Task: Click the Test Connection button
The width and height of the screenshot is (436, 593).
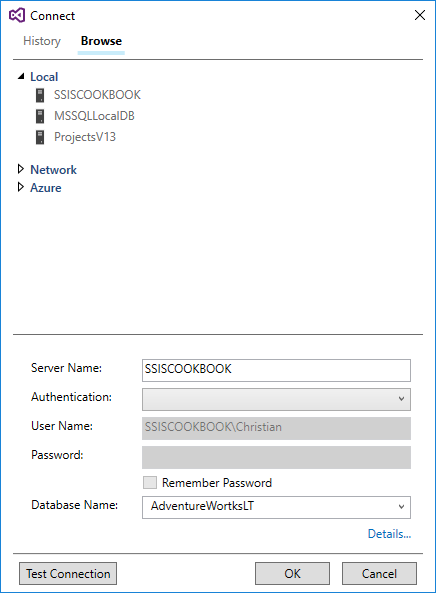Action: 68,573
